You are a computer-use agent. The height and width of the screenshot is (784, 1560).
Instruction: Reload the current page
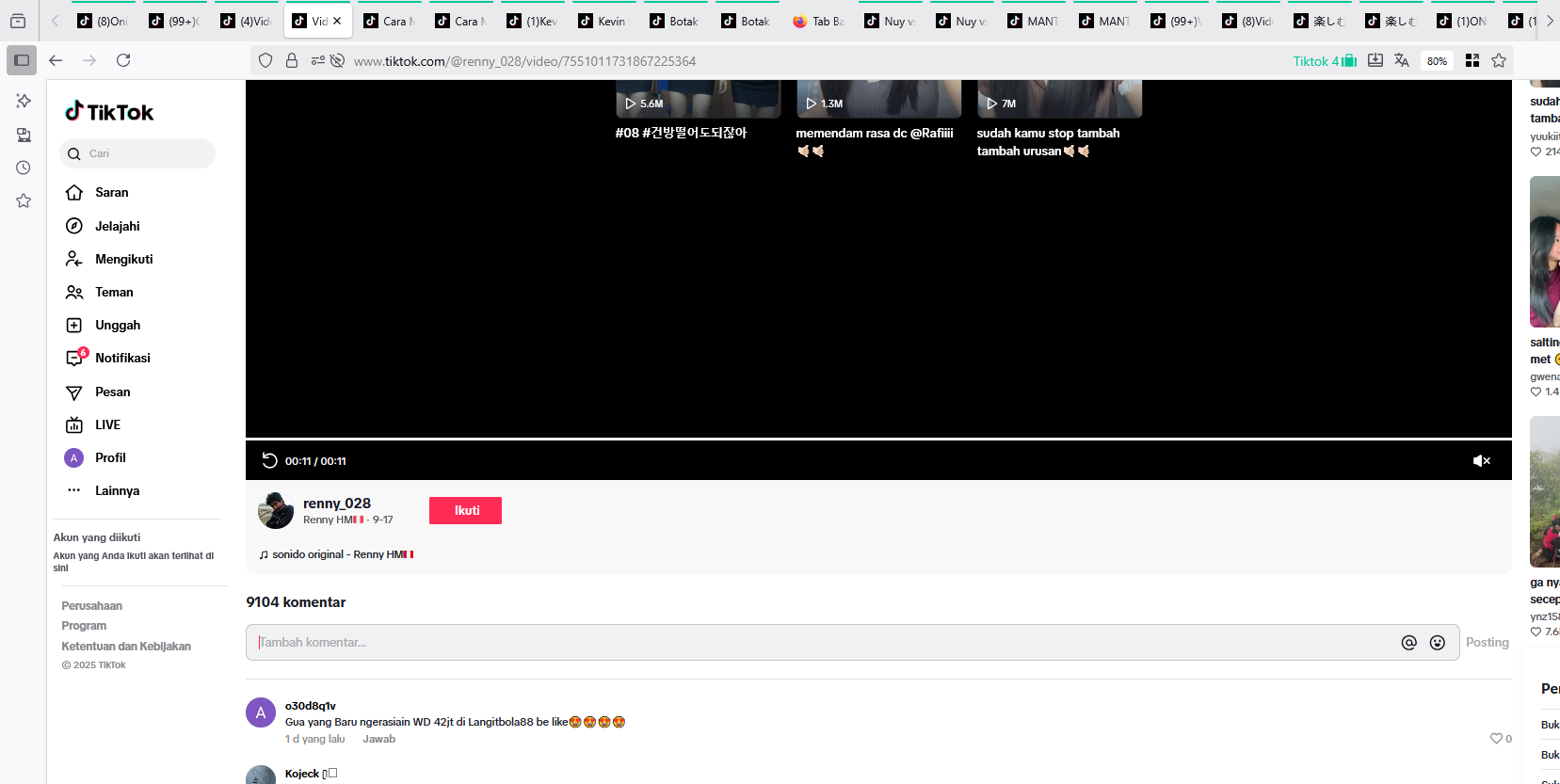[x=123, y=60]
